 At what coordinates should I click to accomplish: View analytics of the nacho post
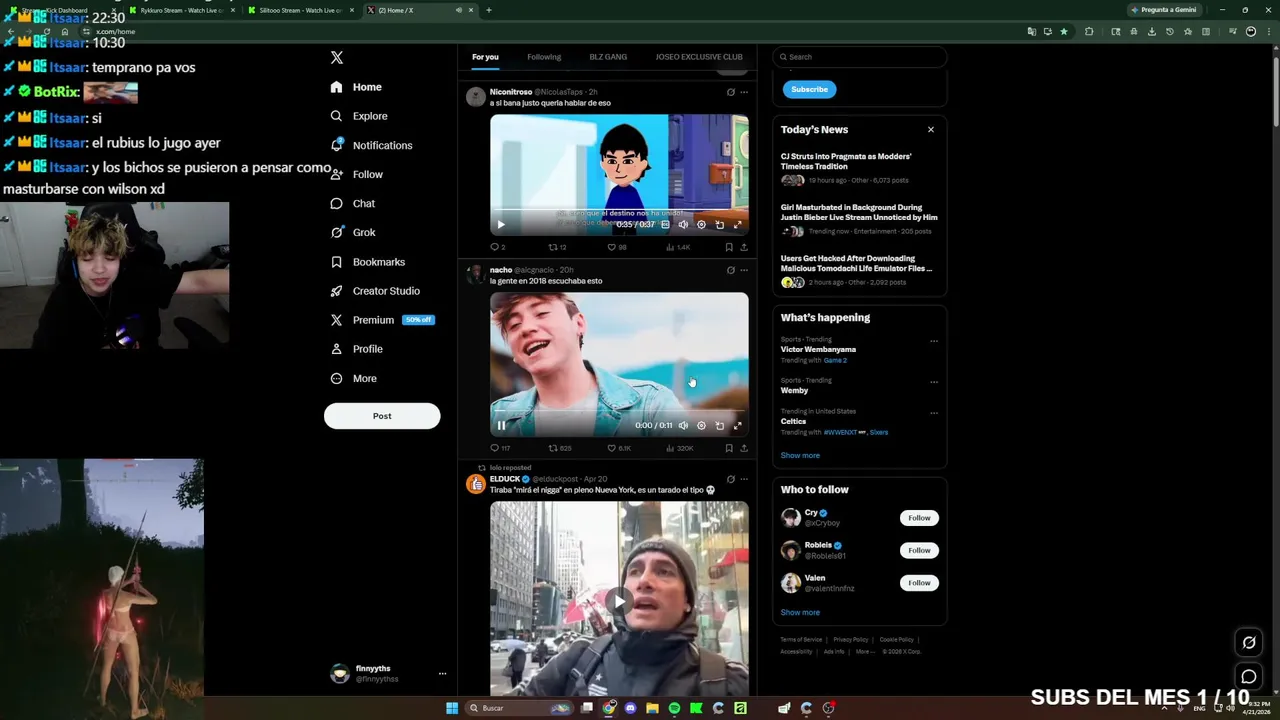click(680, 448)
